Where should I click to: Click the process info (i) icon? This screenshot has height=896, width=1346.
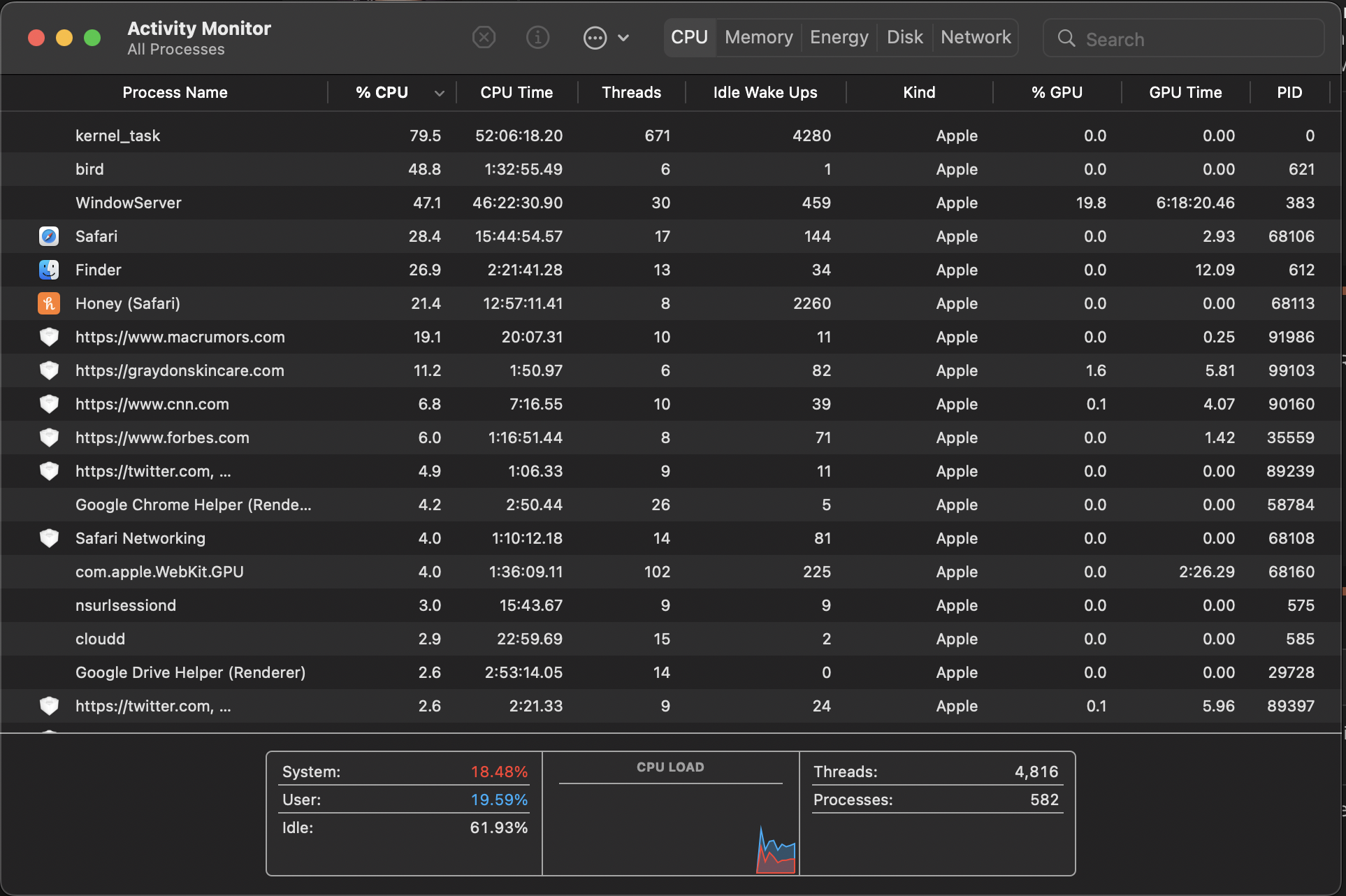coord(537,37)
